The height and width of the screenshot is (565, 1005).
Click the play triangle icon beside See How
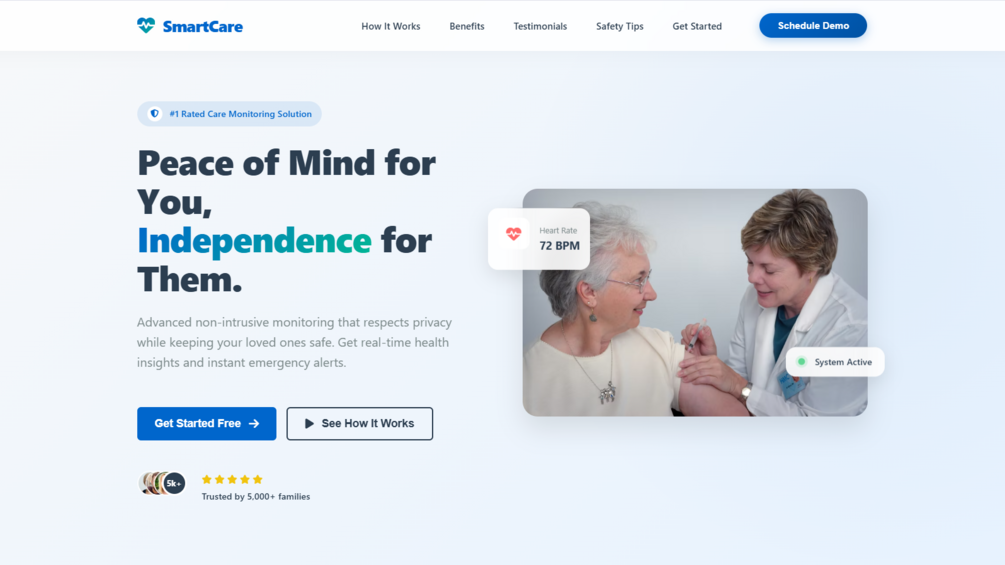(309, 423)
